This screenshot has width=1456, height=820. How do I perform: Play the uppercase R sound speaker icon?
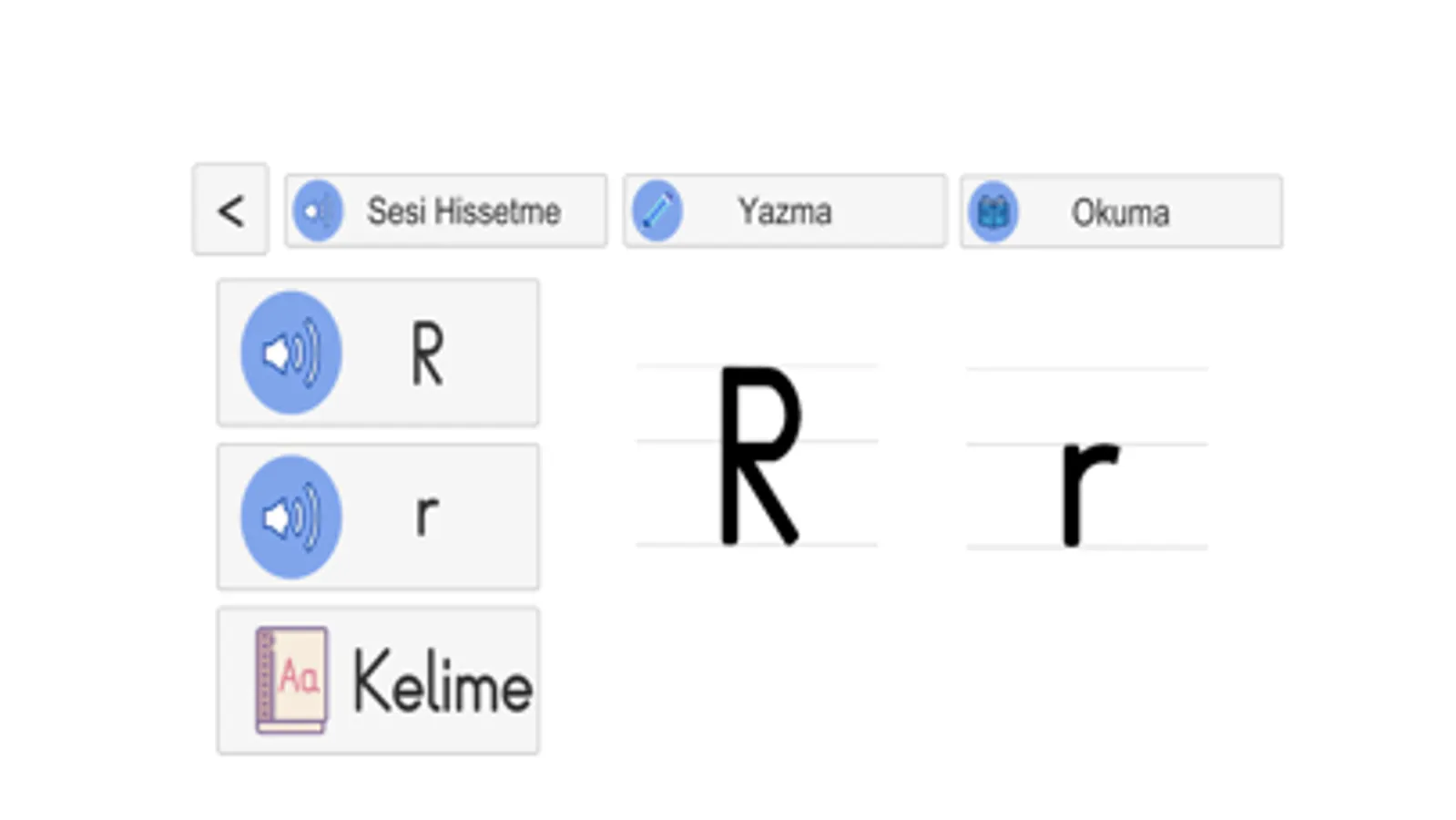(291, 353)
